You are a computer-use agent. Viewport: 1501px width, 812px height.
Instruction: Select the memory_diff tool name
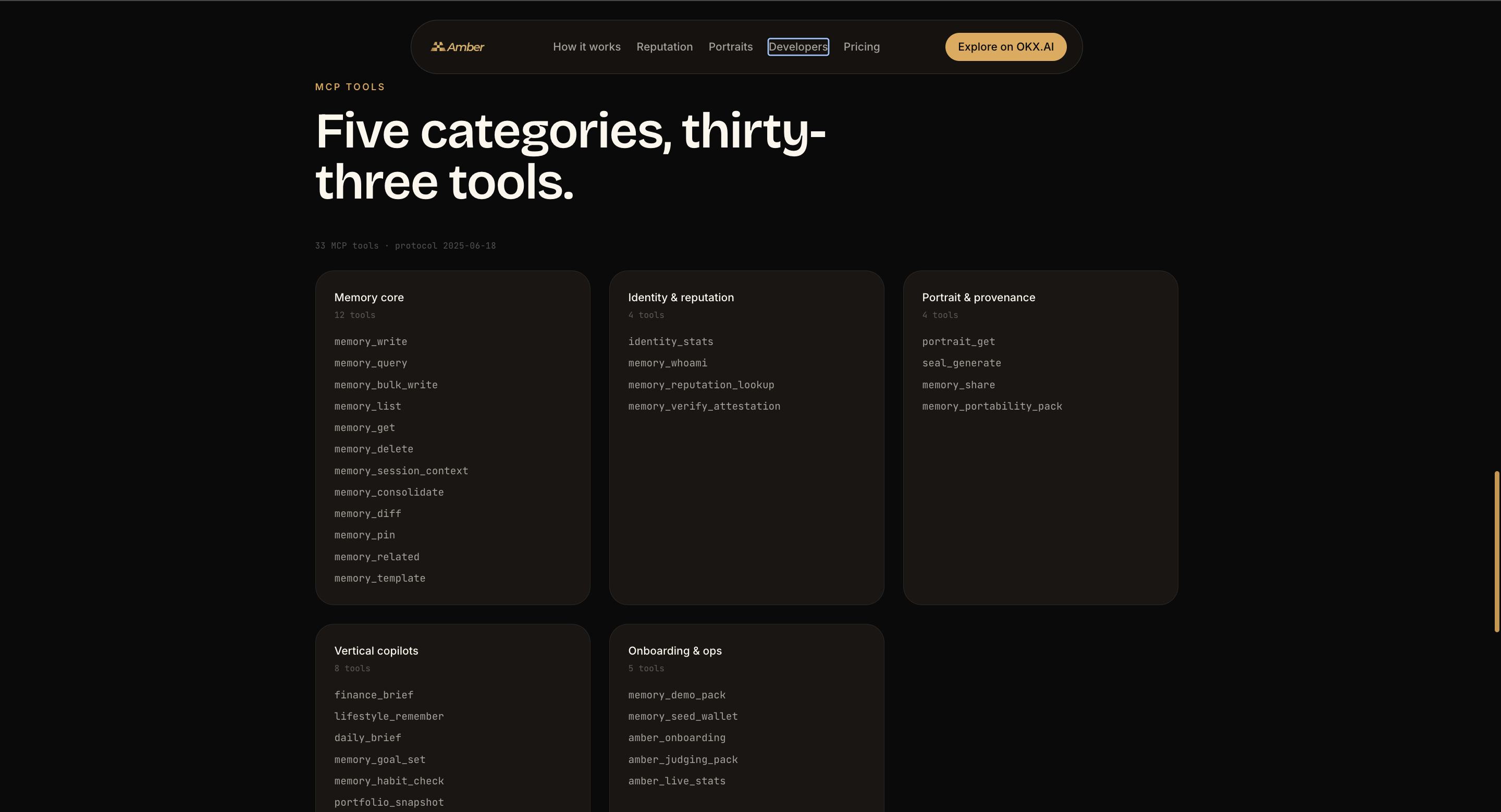click(x=367, y=514)
